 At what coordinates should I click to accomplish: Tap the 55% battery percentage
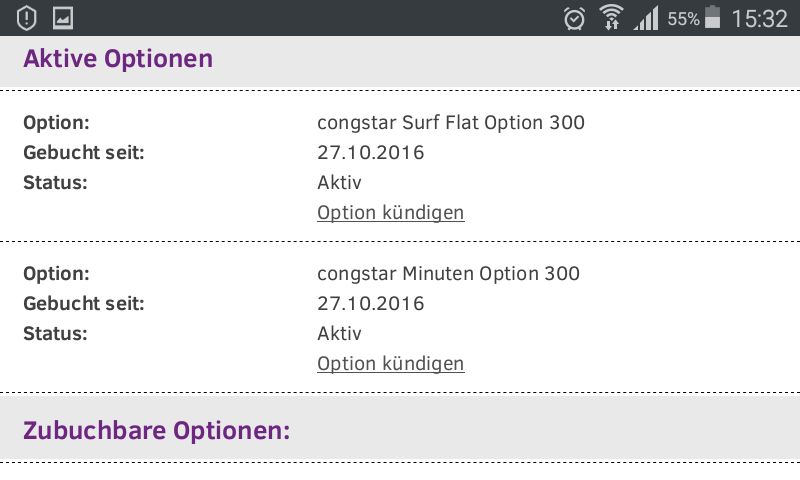(x=683, y=19)
